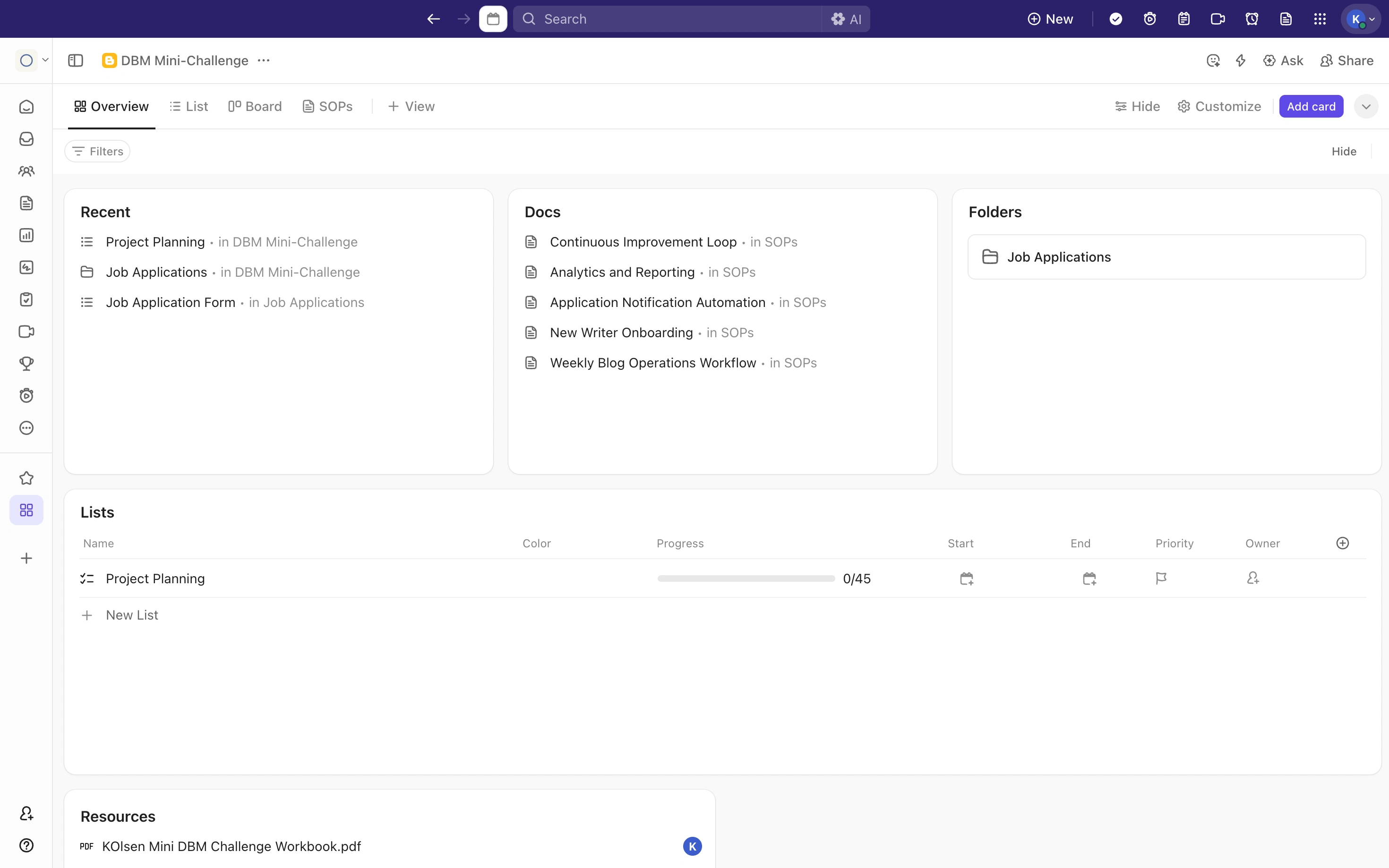Image resolution: width=1389 pixels, height=868 pixels.
Task: Toggle Hide settings next to Customize
Action: 1137,106
